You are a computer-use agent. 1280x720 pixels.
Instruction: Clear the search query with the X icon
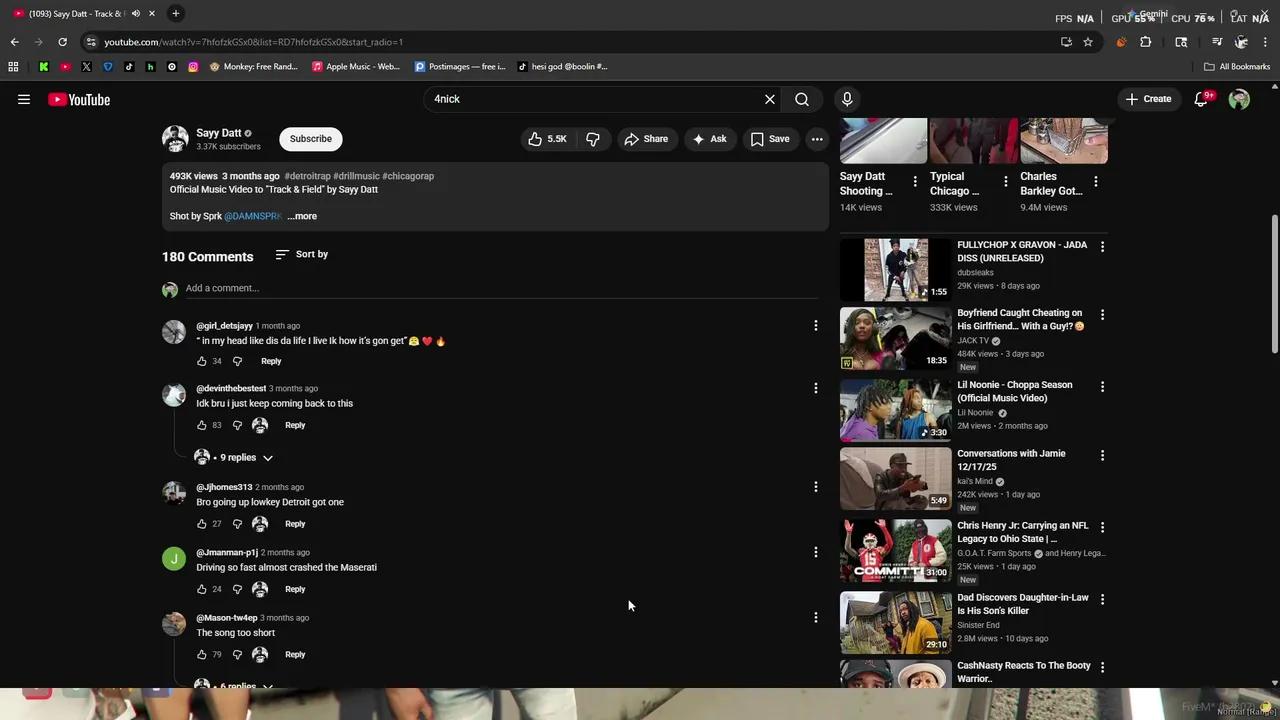(x=769, y=99)
